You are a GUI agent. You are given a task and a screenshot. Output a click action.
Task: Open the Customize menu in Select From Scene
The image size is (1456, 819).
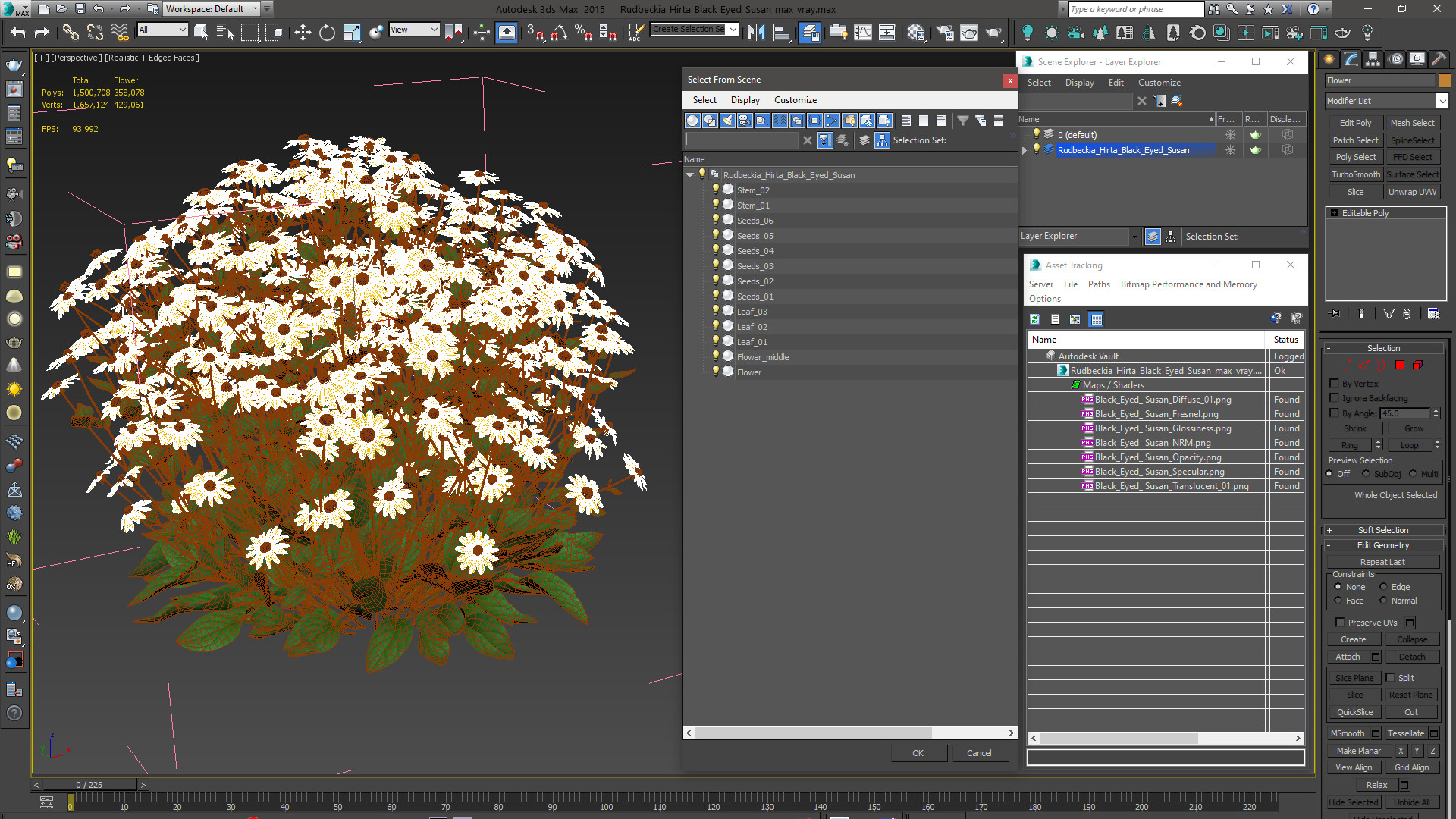click(795, 100)
